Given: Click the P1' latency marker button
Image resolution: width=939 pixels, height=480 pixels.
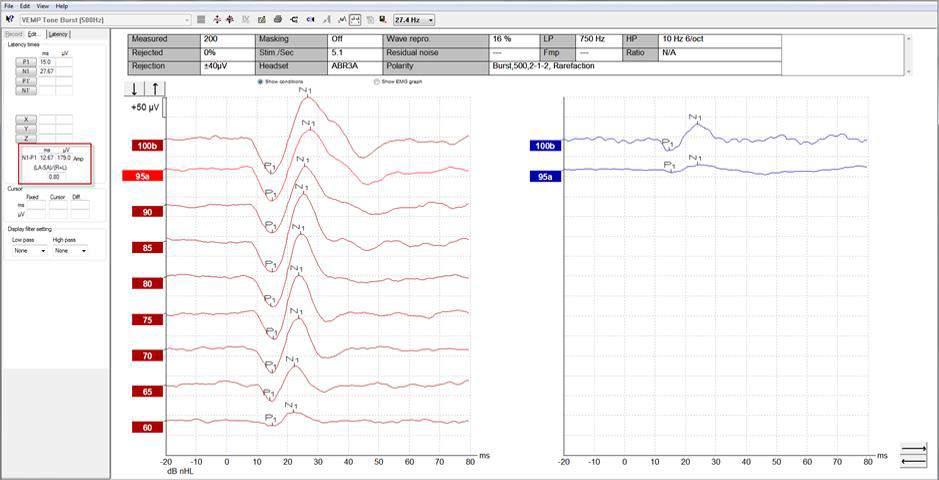Looking at the screenshot, I should [x=26, y=81].
